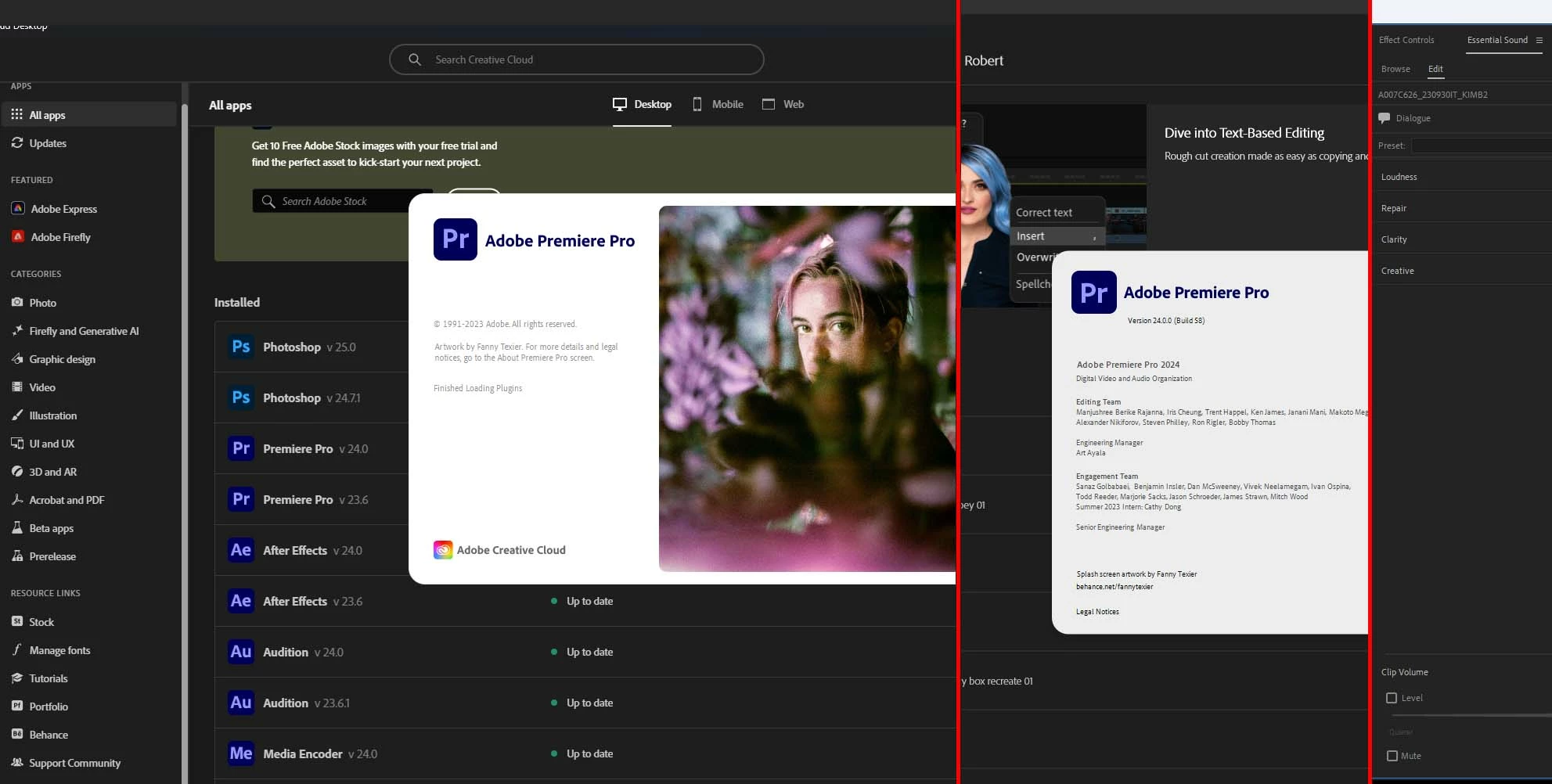Image resolution: width=1552 pixels, height=784 pixels.
Task: Select the 3D and AR category icon
Action: click(17, 471)
